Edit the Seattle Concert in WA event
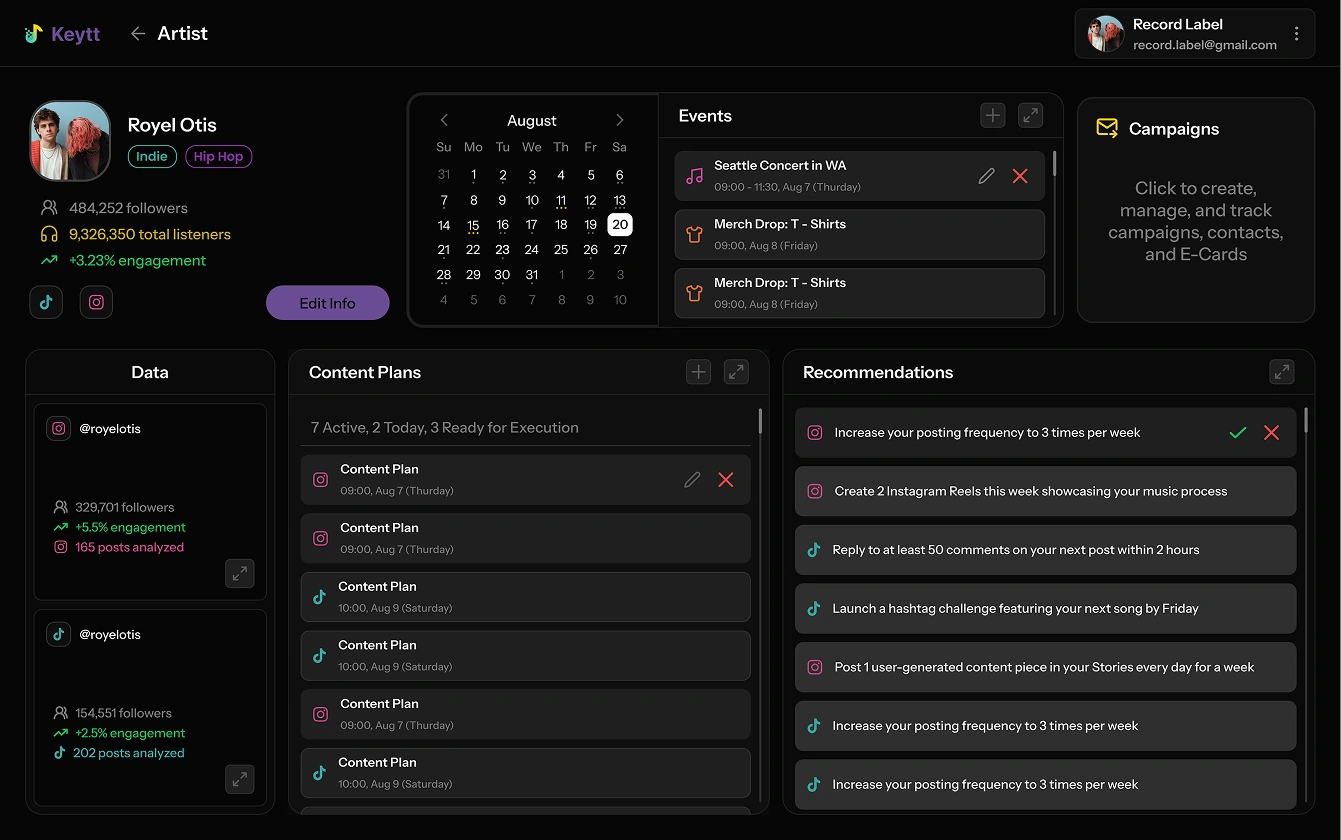This screenshot has width=1341, height=840. click(986, 176)
